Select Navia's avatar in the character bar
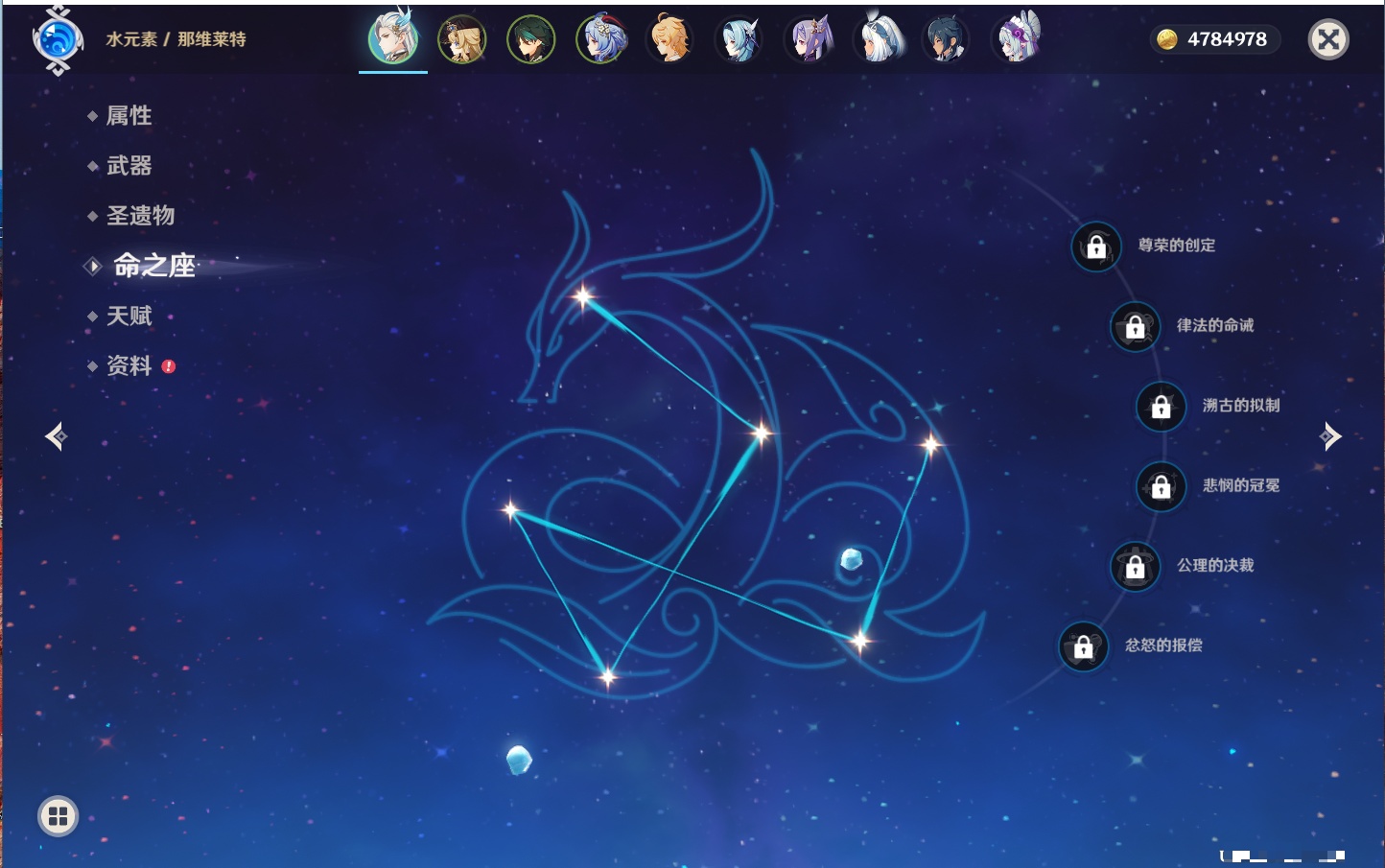 click(x=461, y=40)
